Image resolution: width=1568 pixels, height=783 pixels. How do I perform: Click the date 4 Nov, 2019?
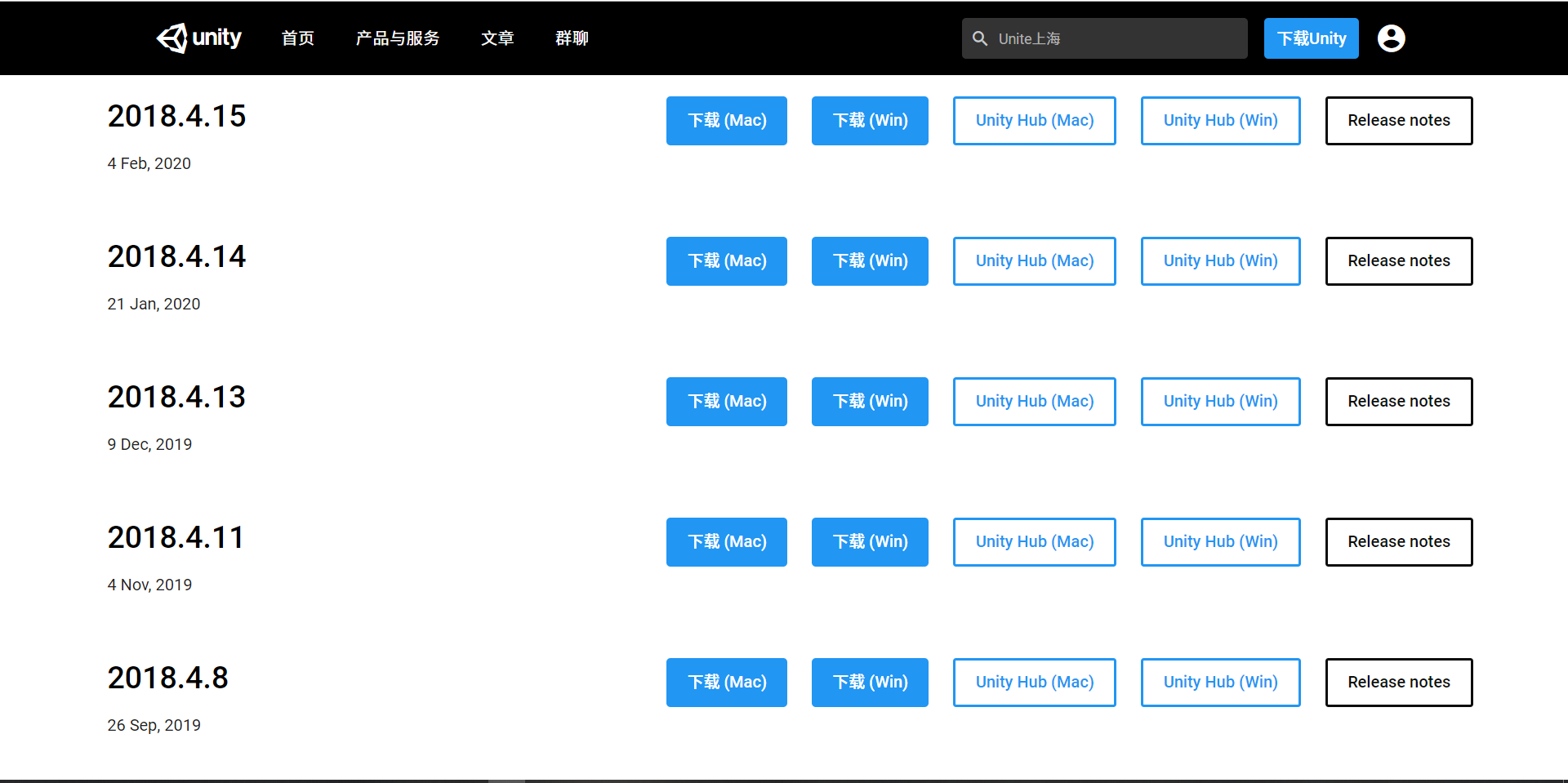[149, 585]
